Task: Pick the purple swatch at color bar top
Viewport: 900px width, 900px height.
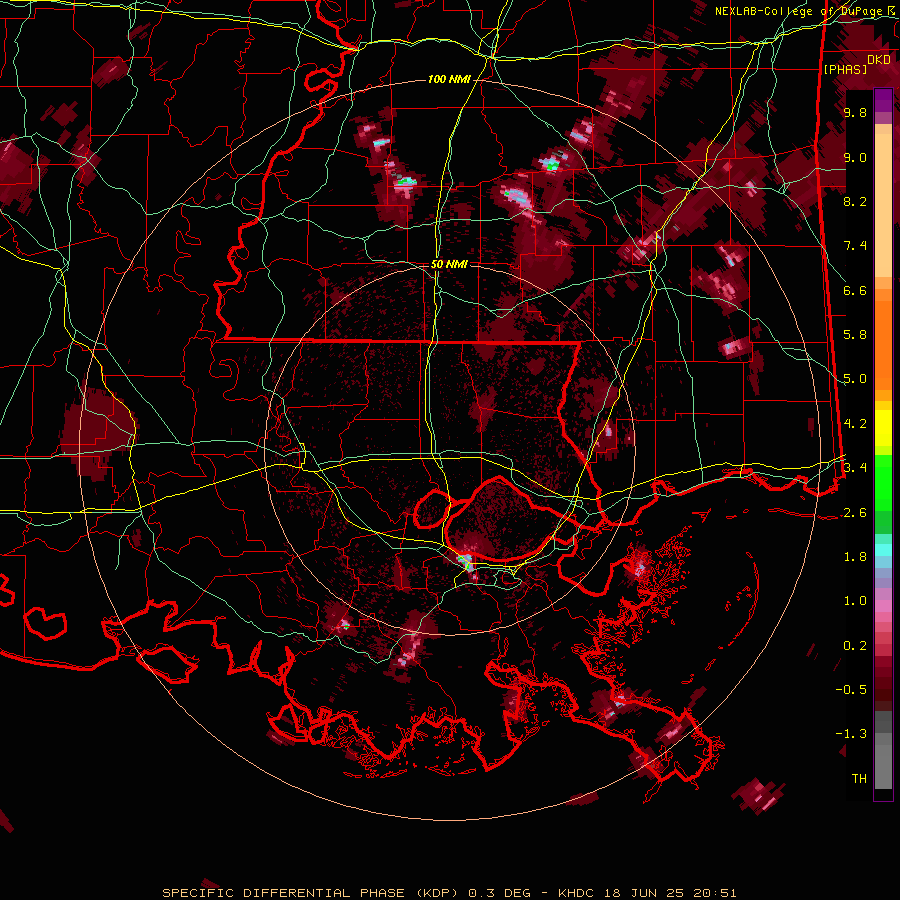Action: (883, 100)
